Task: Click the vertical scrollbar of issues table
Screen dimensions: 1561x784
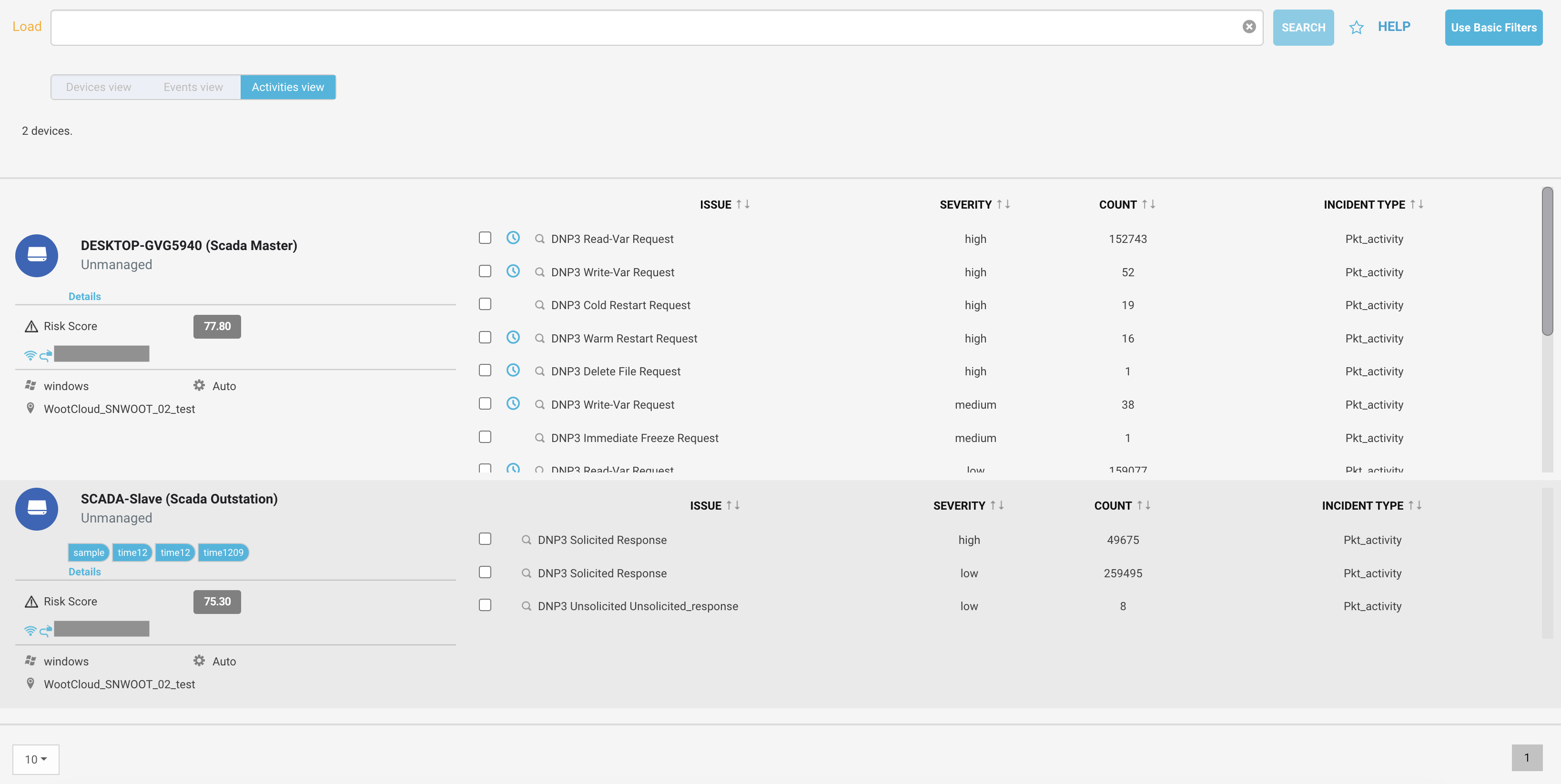Action: click(x=1547, y=261)
